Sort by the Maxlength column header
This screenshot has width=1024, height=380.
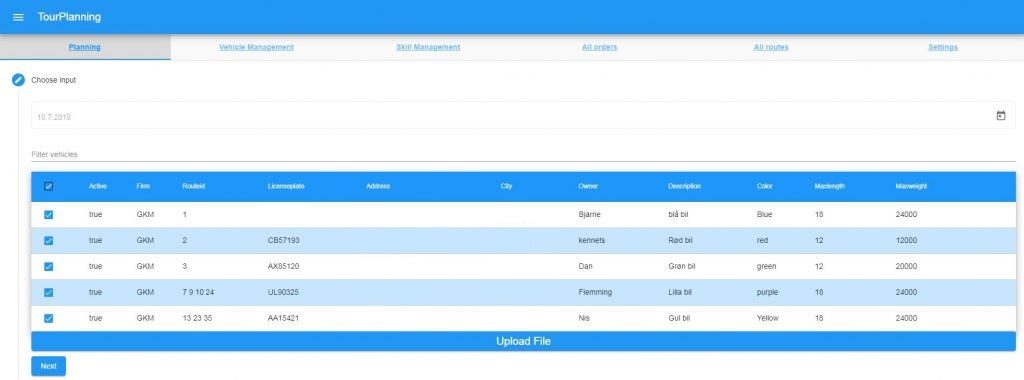[x=829, y=186]
